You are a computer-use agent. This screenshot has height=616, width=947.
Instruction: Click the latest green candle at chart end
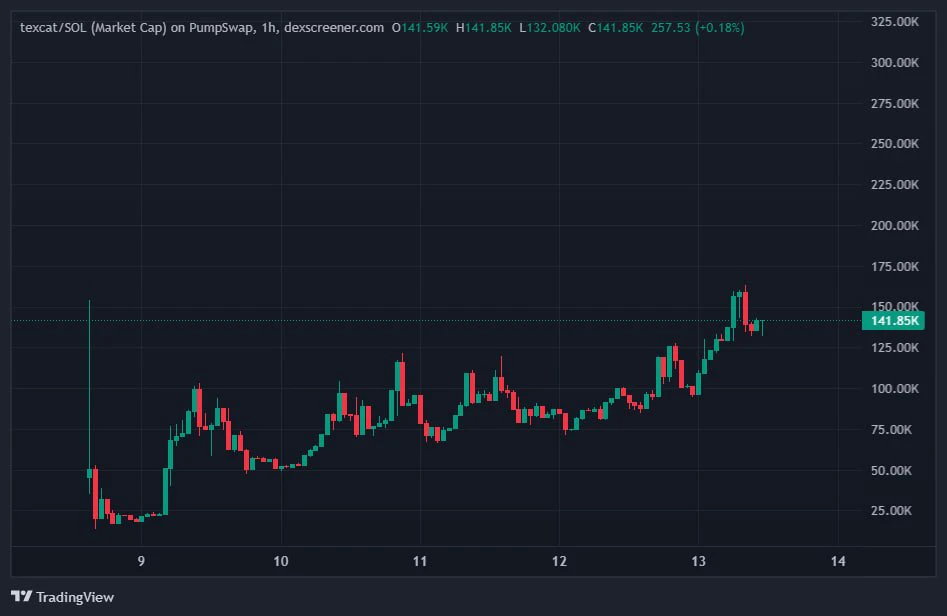pyautogui.click(x=763, y=327)
